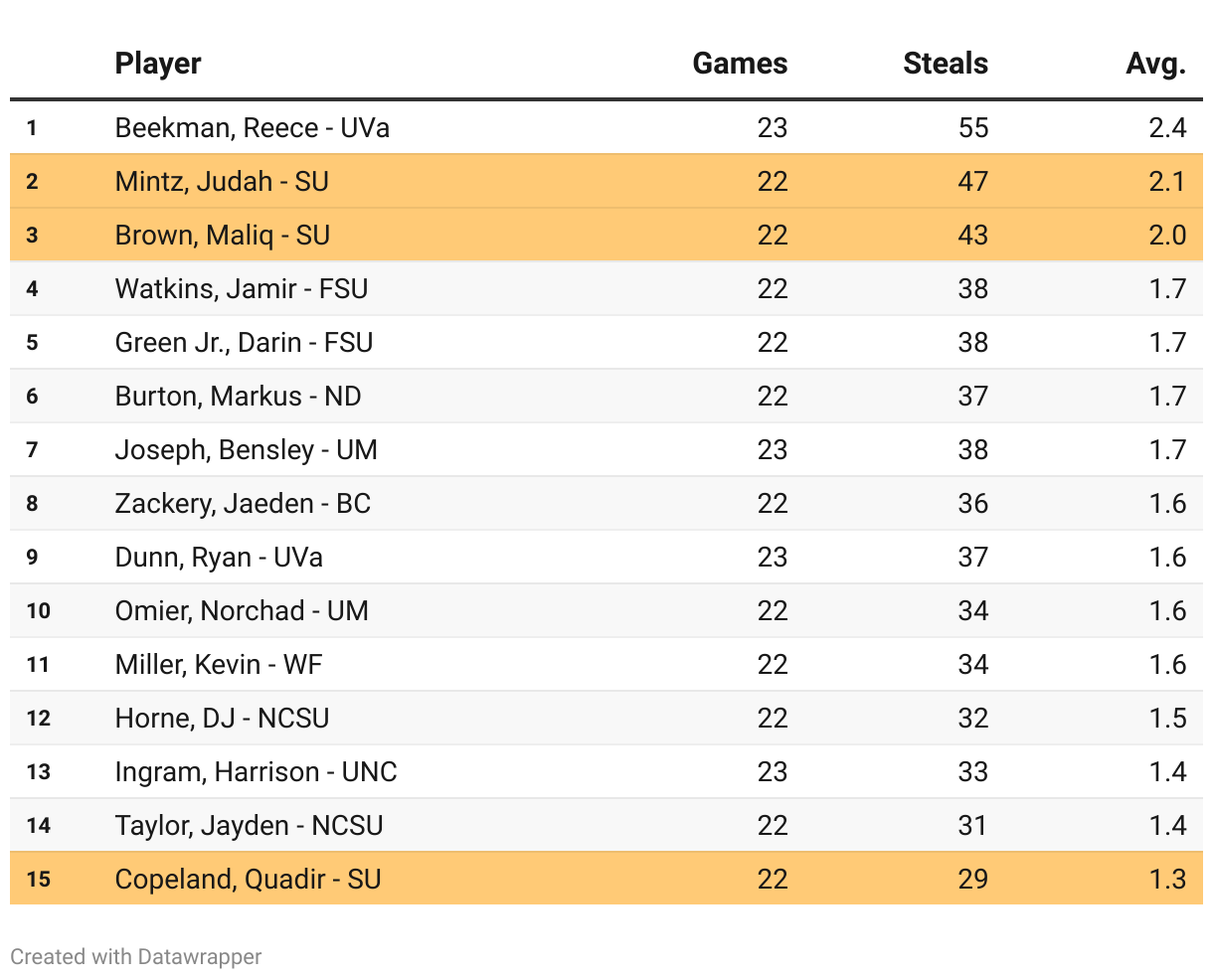The width and height of the screenshot is (1213, 980).
Task: Click the Games column header
Action: click(x=740, y=64)
